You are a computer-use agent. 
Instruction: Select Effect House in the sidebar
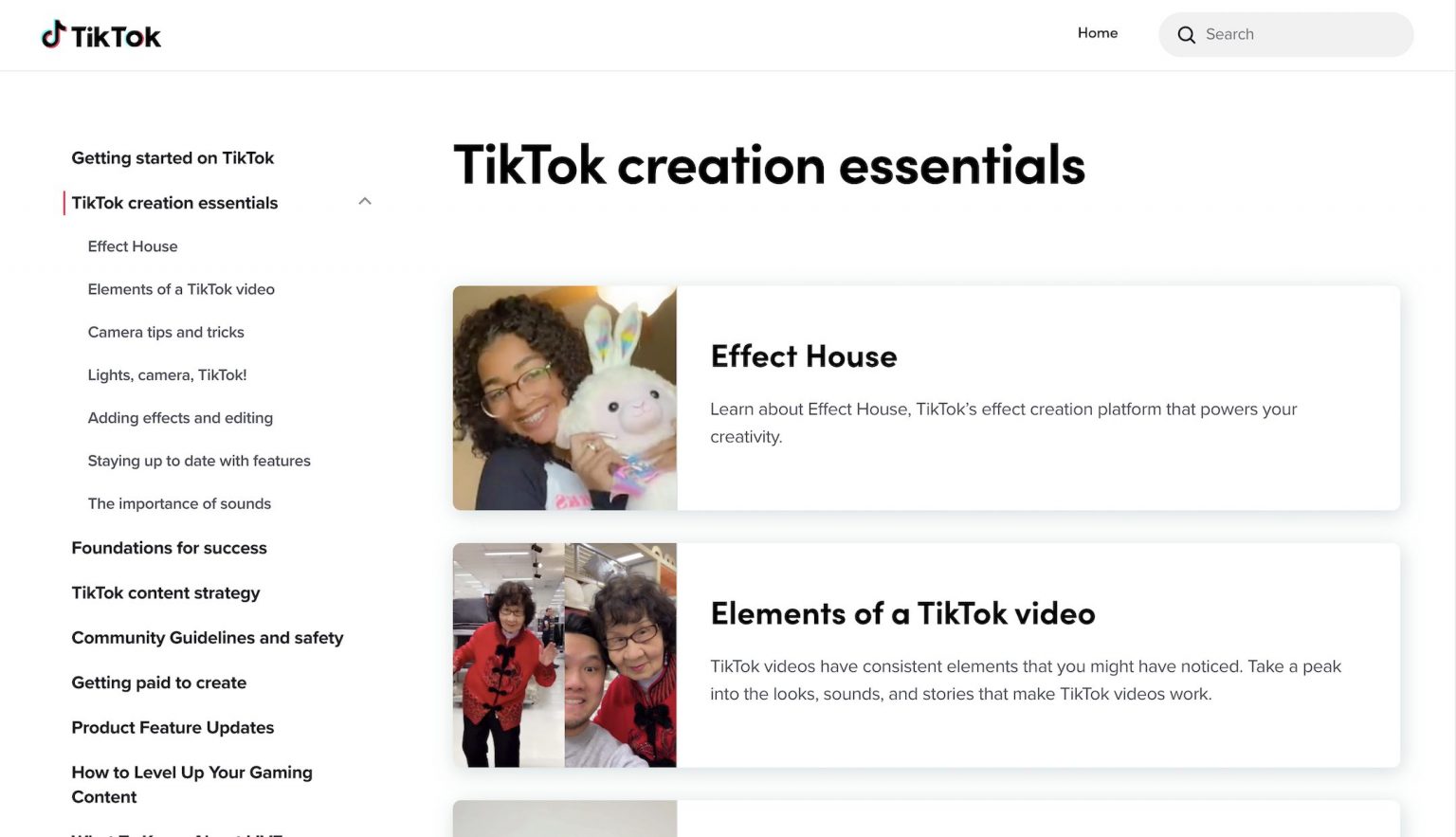point(132,246)
